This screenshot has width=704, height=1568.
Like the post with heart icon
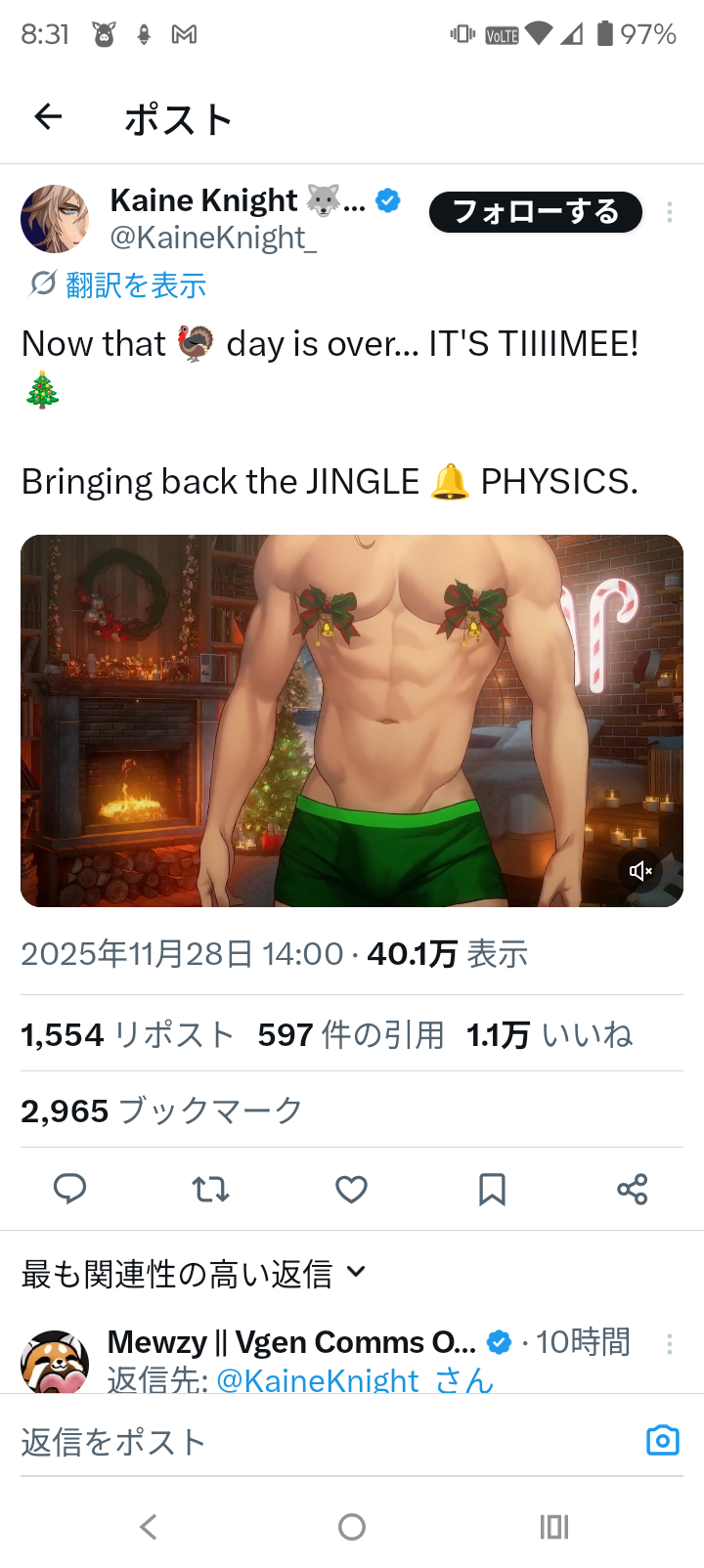(351, 1189)
